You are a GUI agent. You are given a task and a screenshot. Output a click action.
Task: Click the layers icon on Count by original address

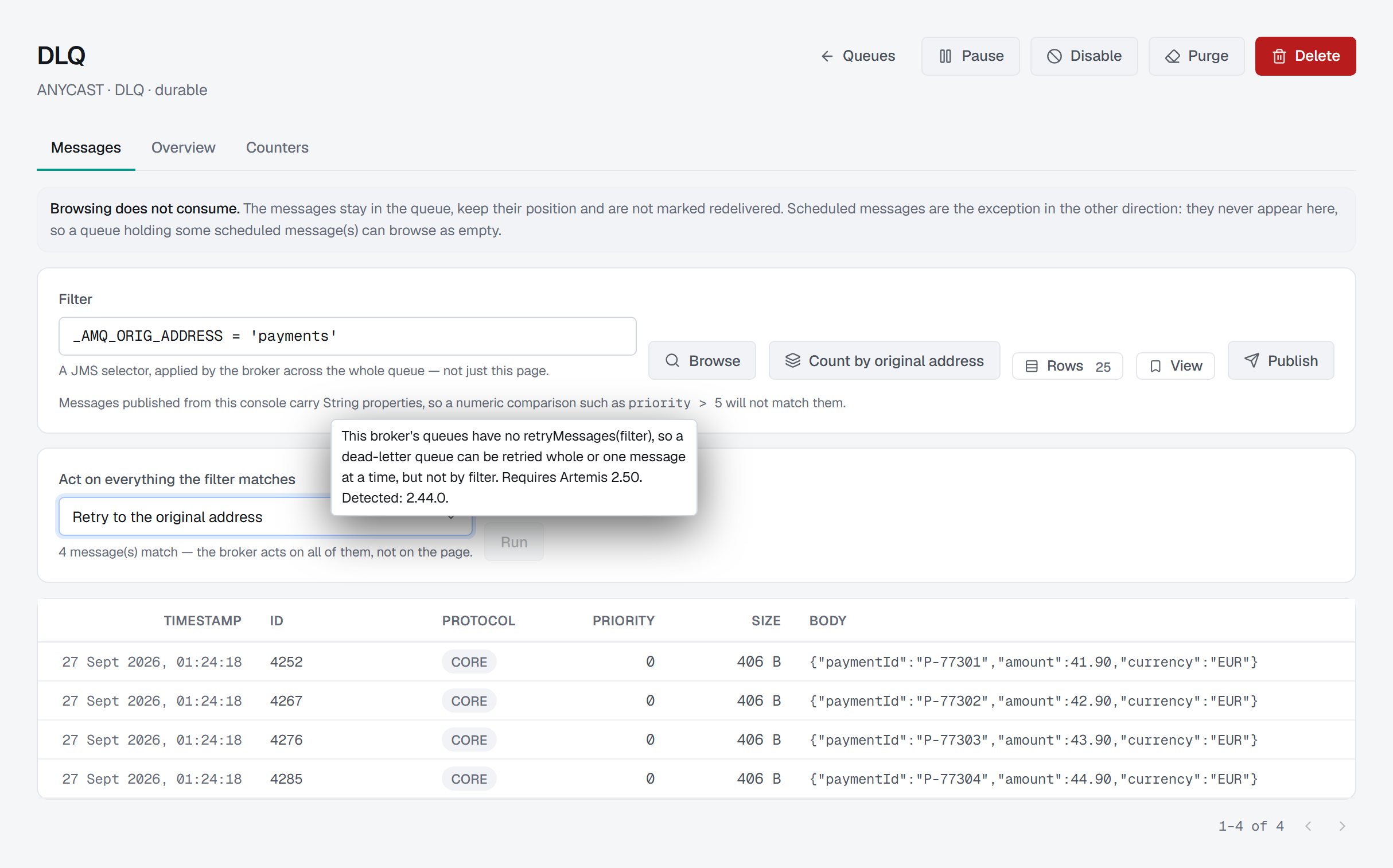[x=792, y=360]
